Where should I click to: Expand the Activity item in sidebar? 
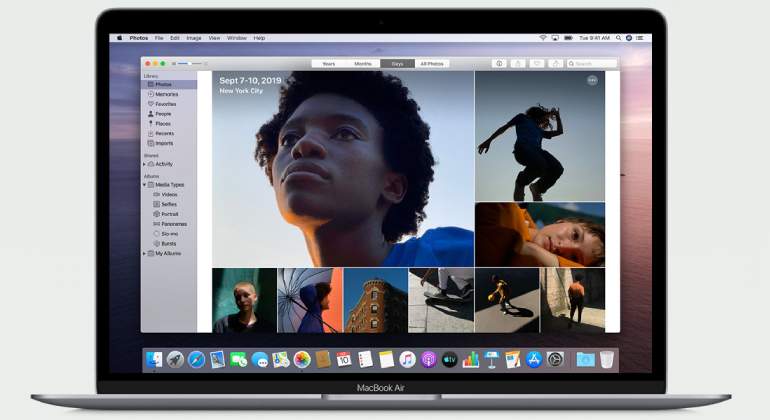coord(144,164)
